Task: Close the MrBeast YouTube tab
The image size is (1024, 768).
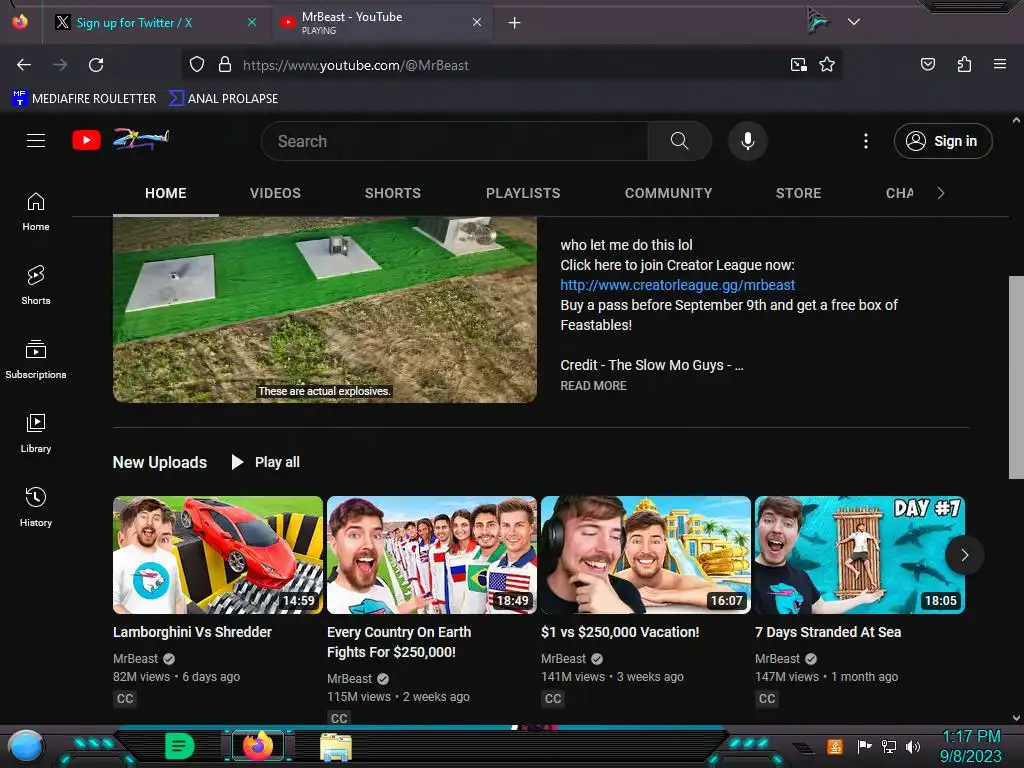Action: pos(477,22)
